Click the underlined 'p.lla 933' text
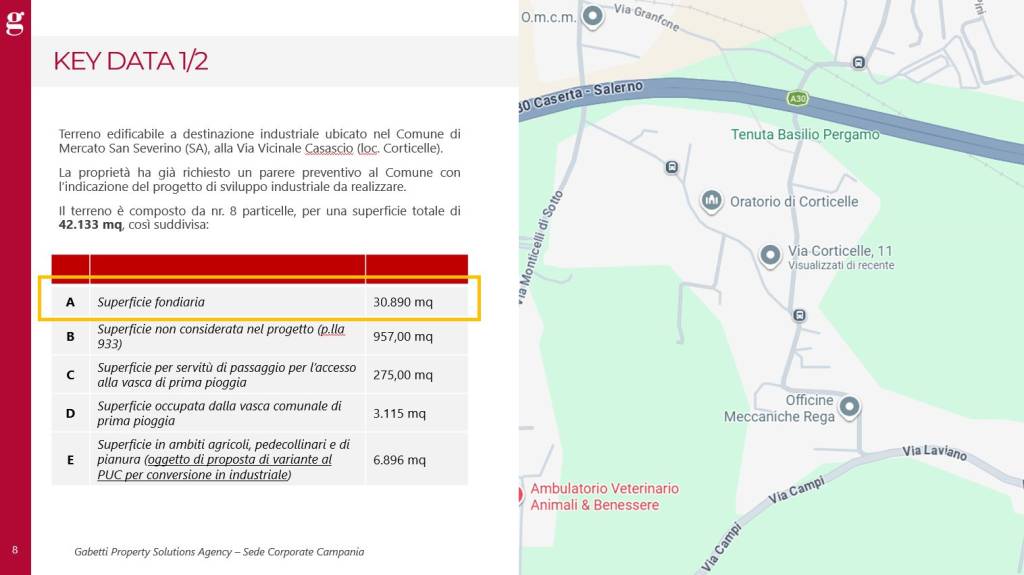Image resolution: width=1024 pixels, height=575 pixels. point(220,336)
